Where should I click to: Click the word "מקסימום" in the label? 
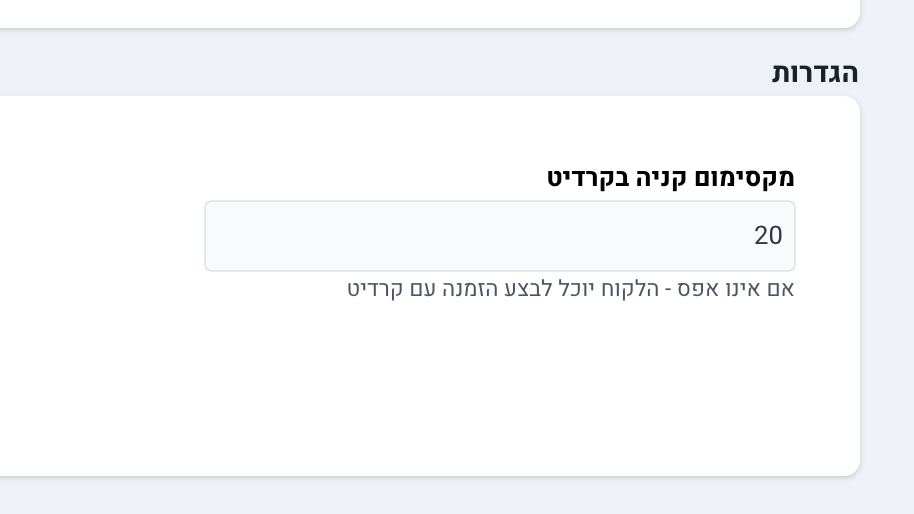[x=749, y=178]
